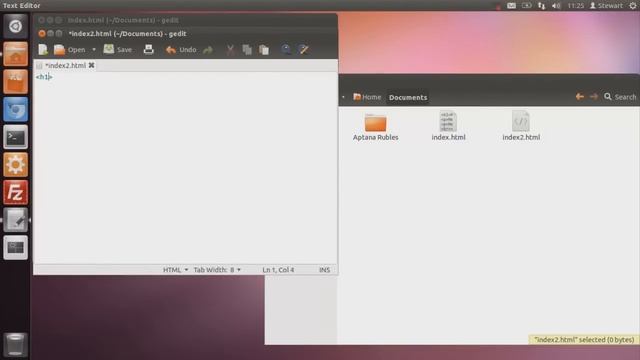Screen dimensions: 640x360
Task: Open the network indicator menu
Action: point(542,6)
